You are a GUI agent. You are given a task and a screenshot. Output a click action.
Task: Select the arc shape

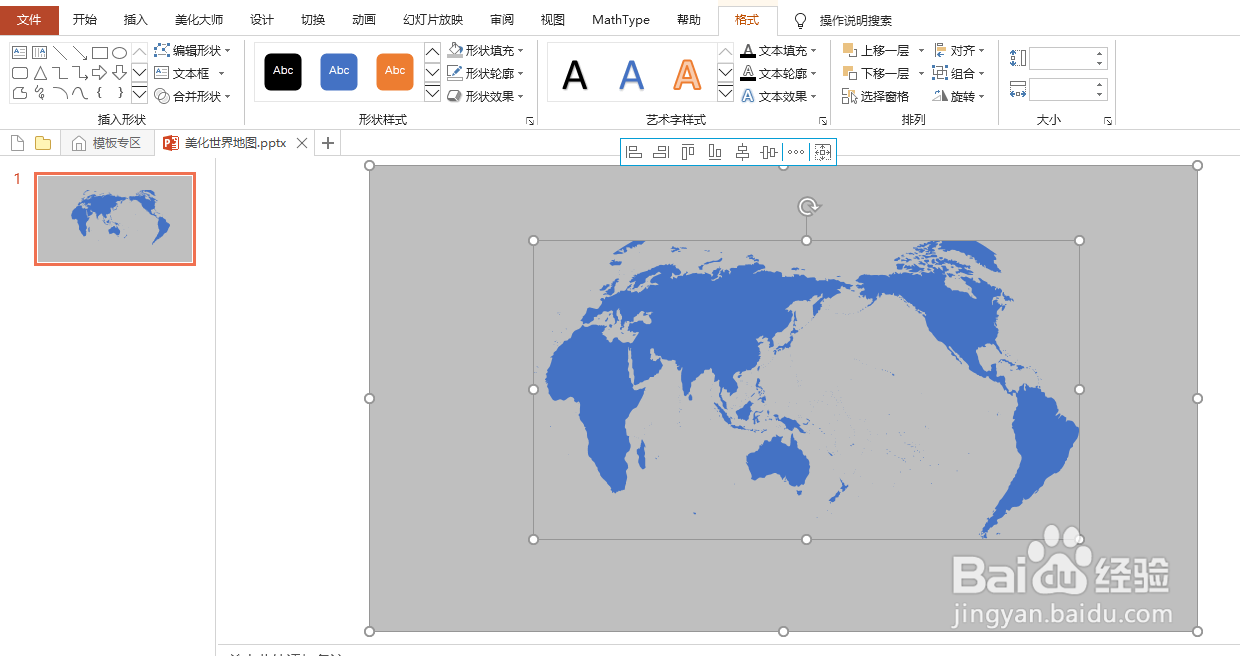[60, 93]
